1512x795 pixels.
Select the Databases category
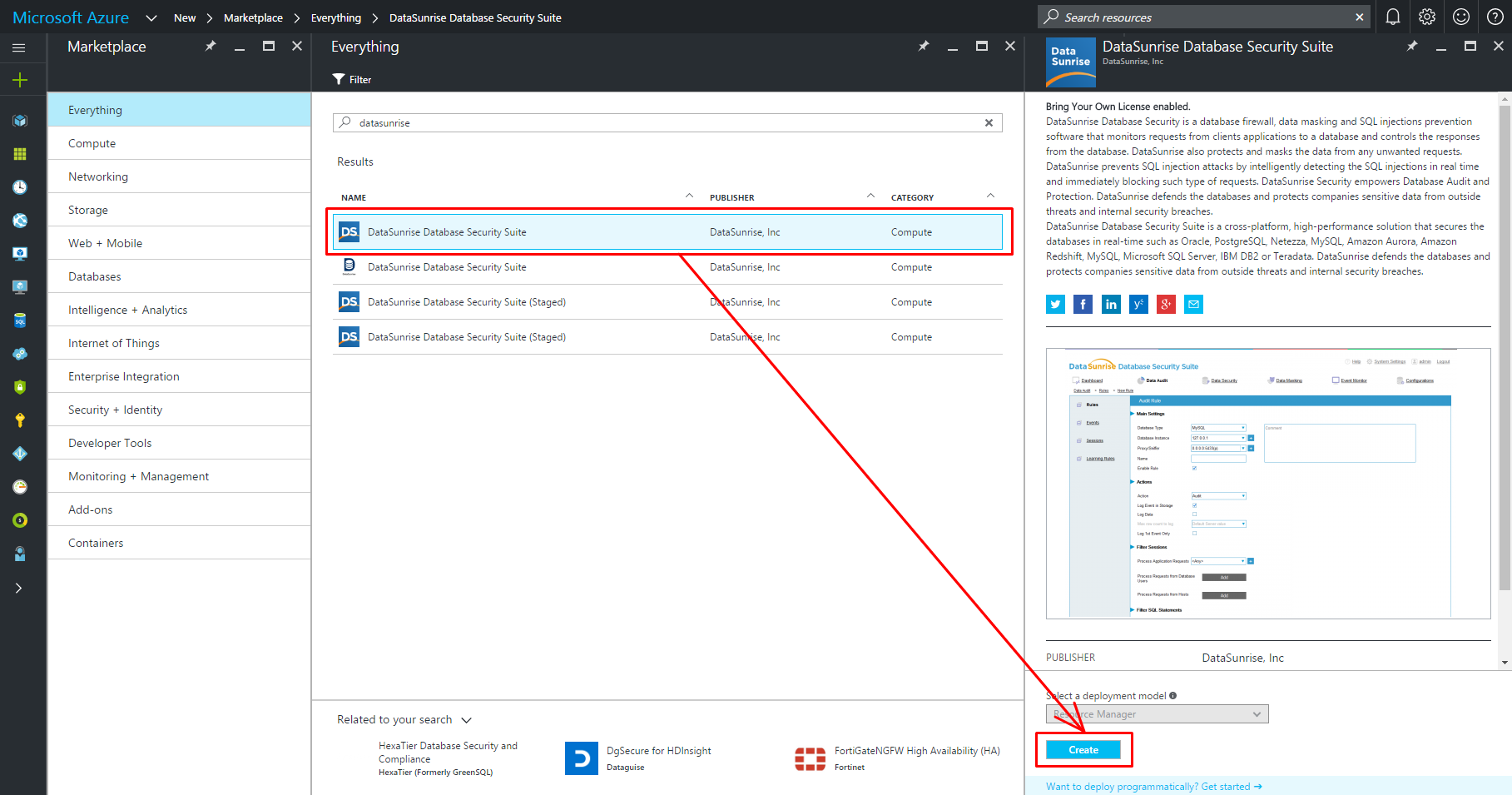tap(179, 276)
